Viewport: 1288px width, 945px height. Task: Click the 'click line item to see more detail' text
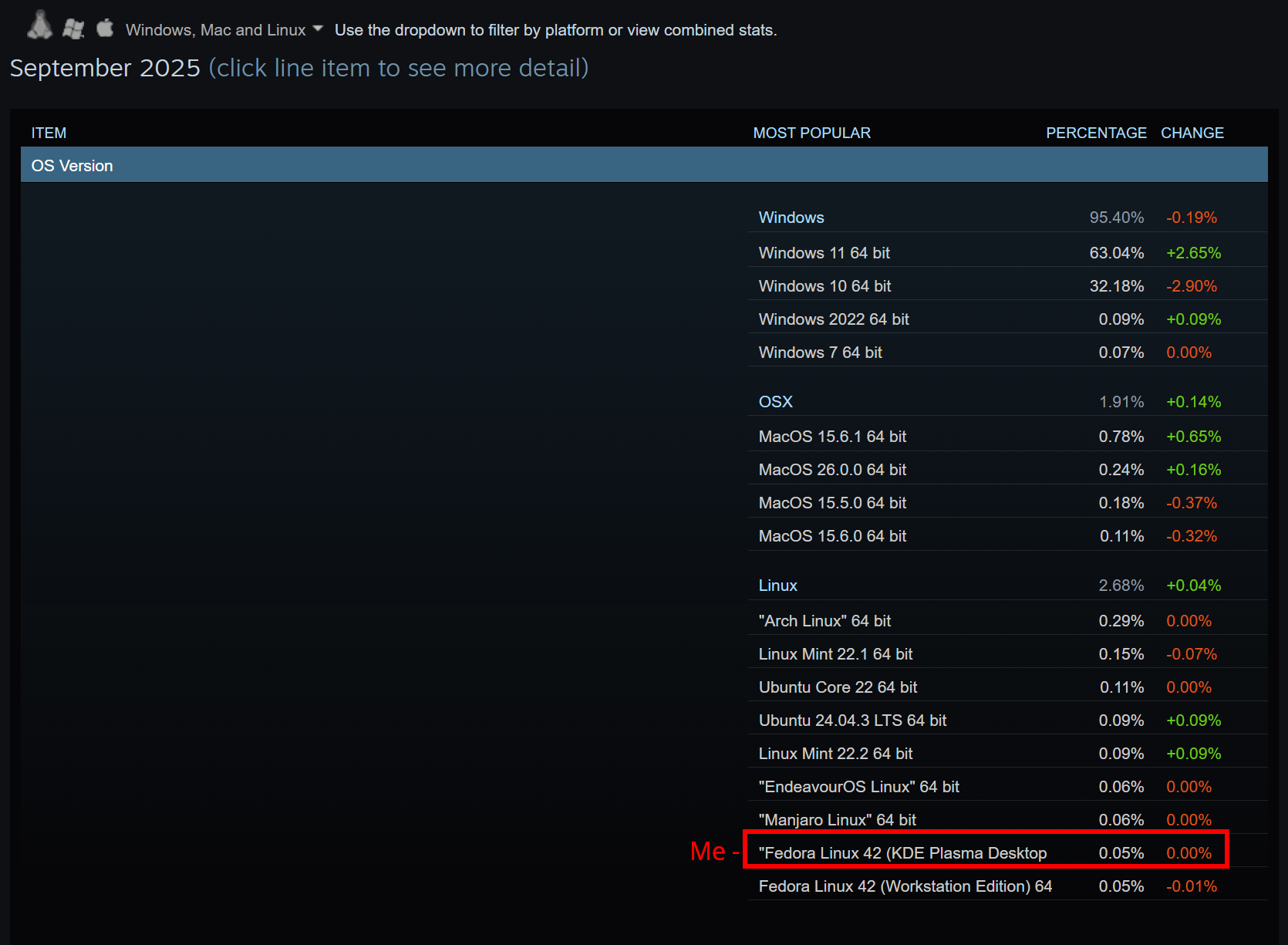[399, 68]
